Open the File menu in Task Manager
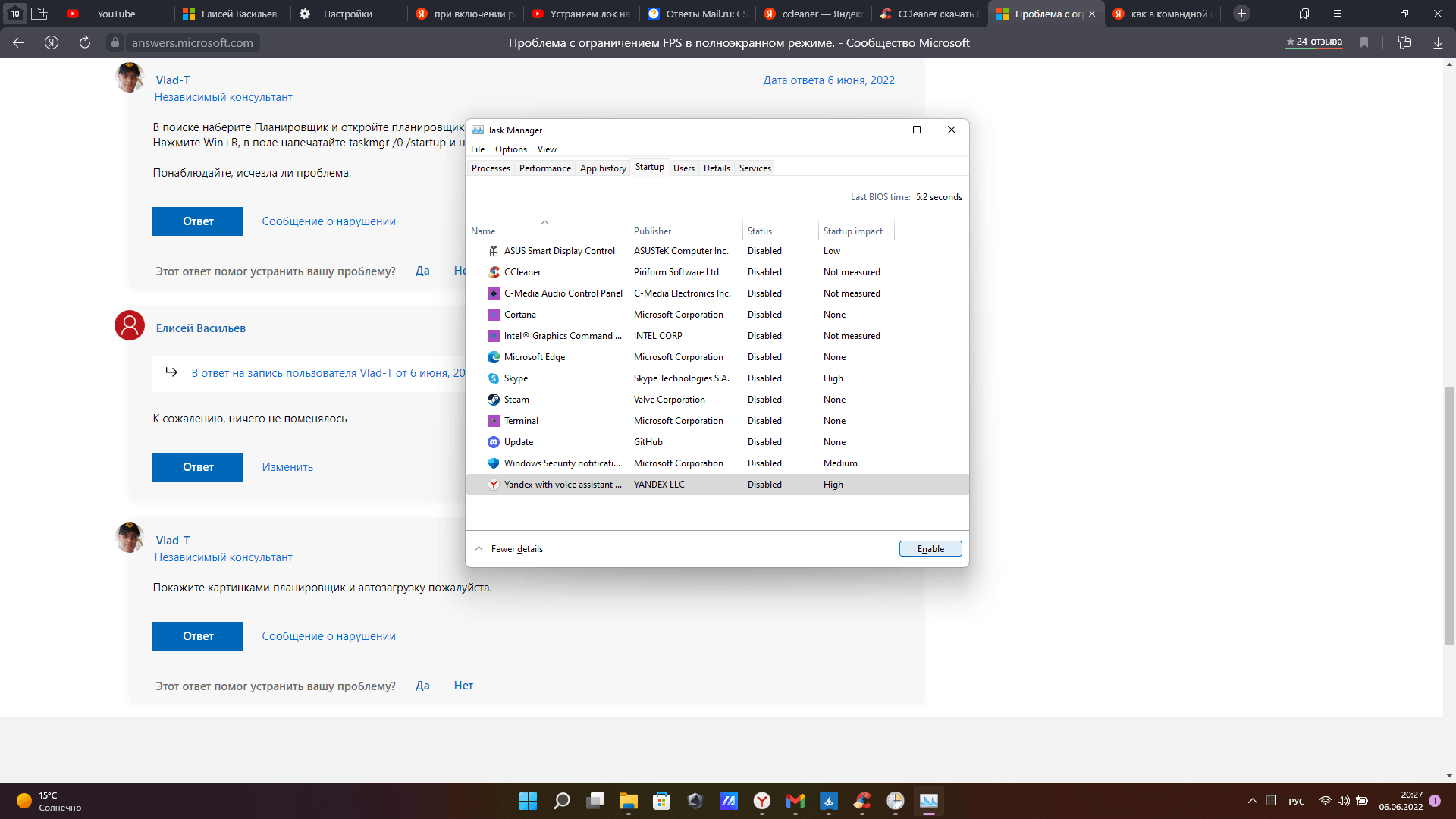Viewport: 1456px width, 819px height. (478, 149)
